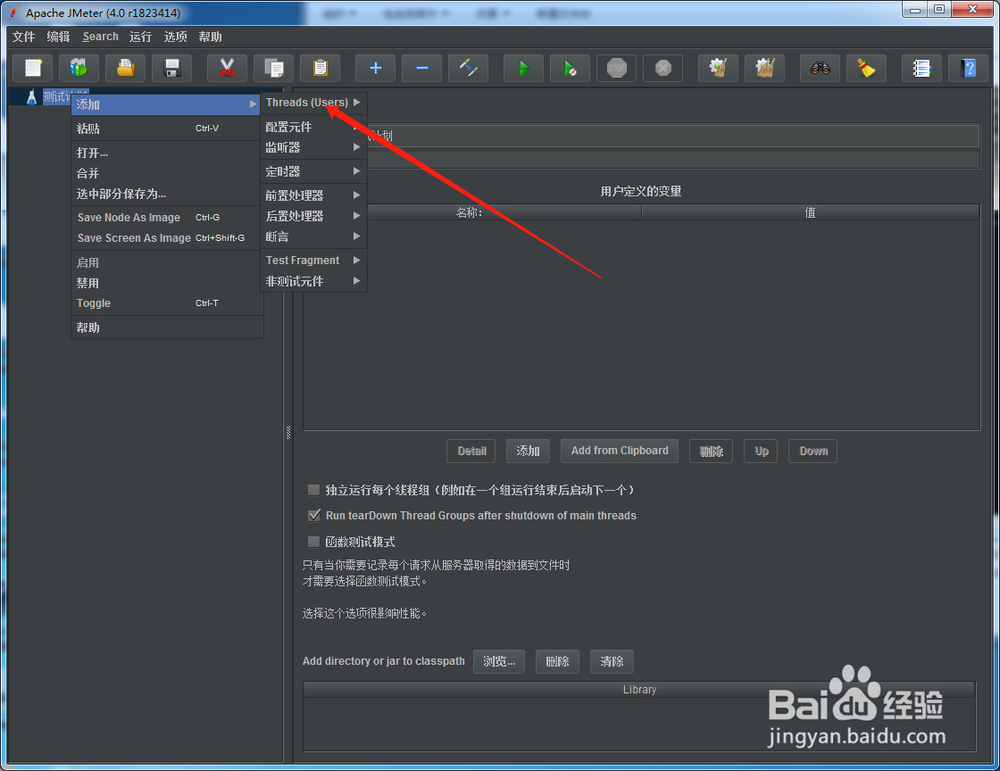Choose 禁用 from context menu
The image size is (1000, 771).
click(166, 283)
